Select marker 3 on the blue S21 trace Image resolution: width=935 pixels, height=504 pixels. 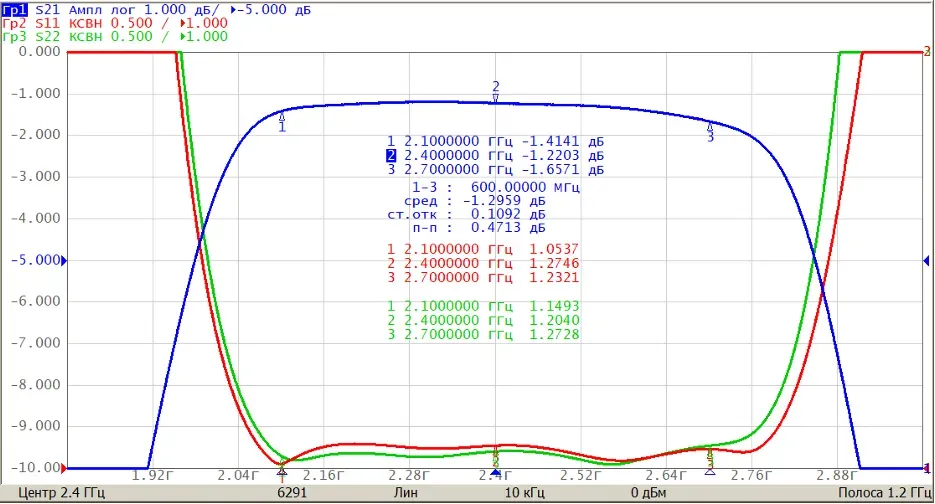click(x=710, y=132)
